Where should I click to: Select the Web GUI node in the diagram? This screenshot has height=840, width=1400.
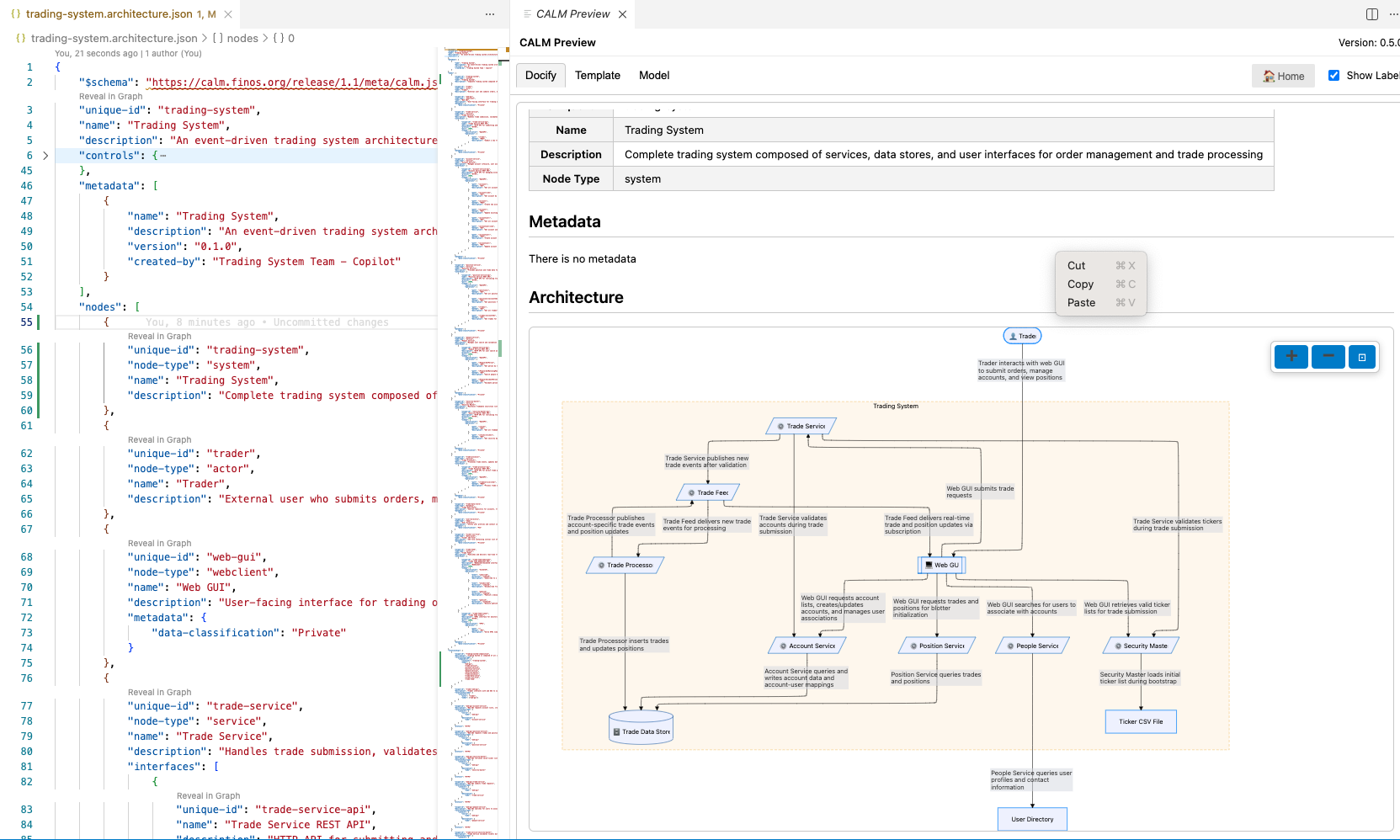[941, 565]
